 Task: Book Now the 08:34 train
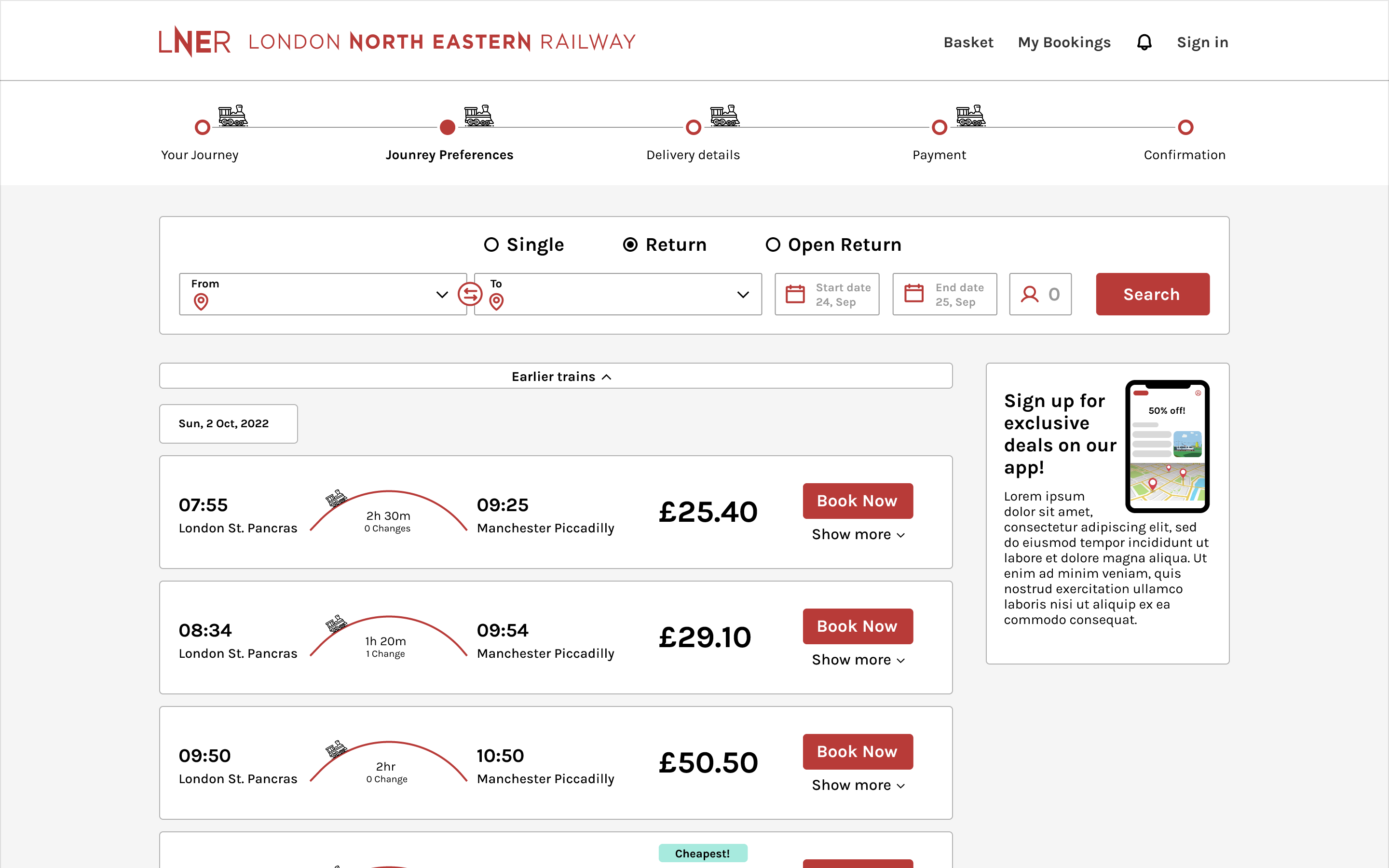(x=858, y=626)
